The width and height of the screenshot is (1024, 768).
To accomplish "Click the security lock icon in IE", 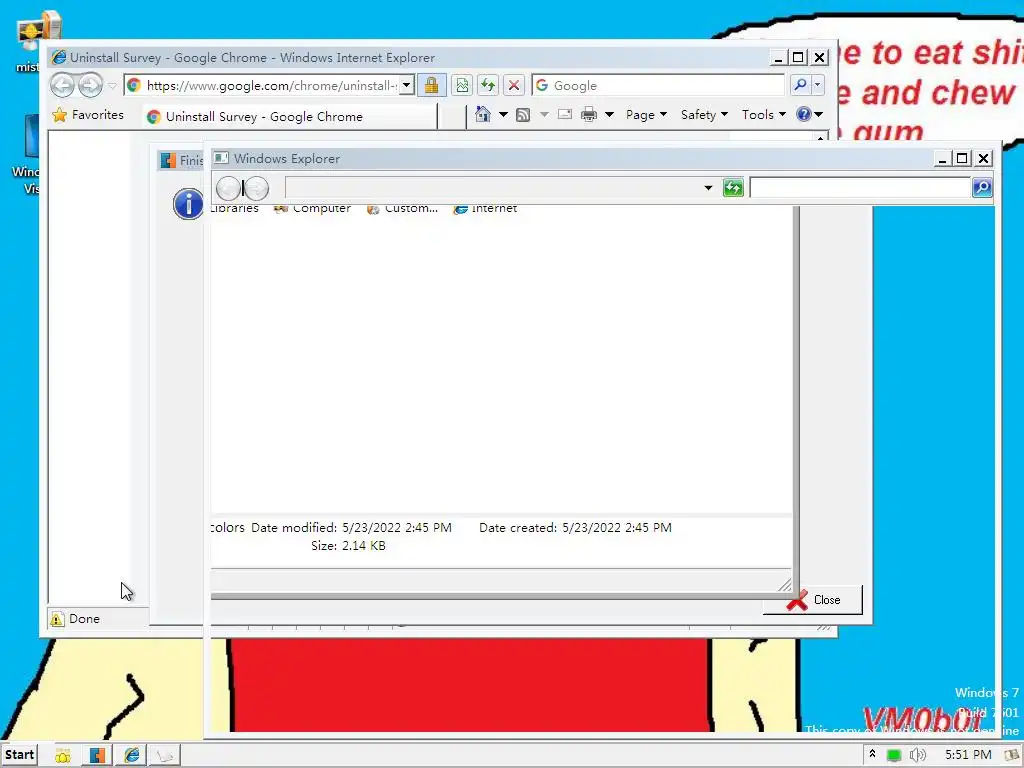I will 432,85.
